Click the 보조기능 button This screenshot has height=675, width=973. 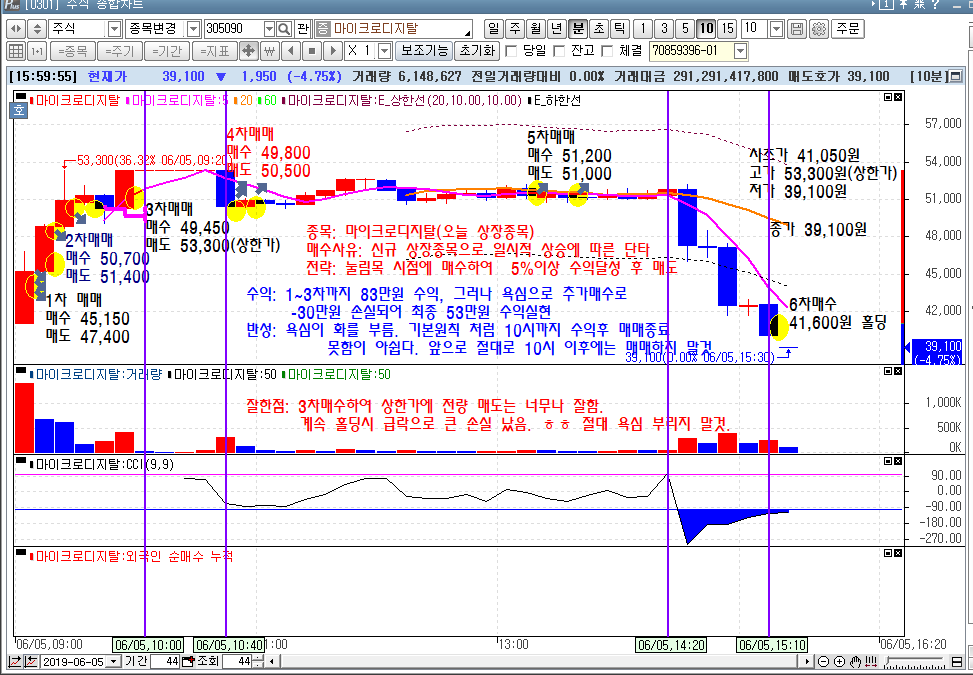click(x=423, y=51)
